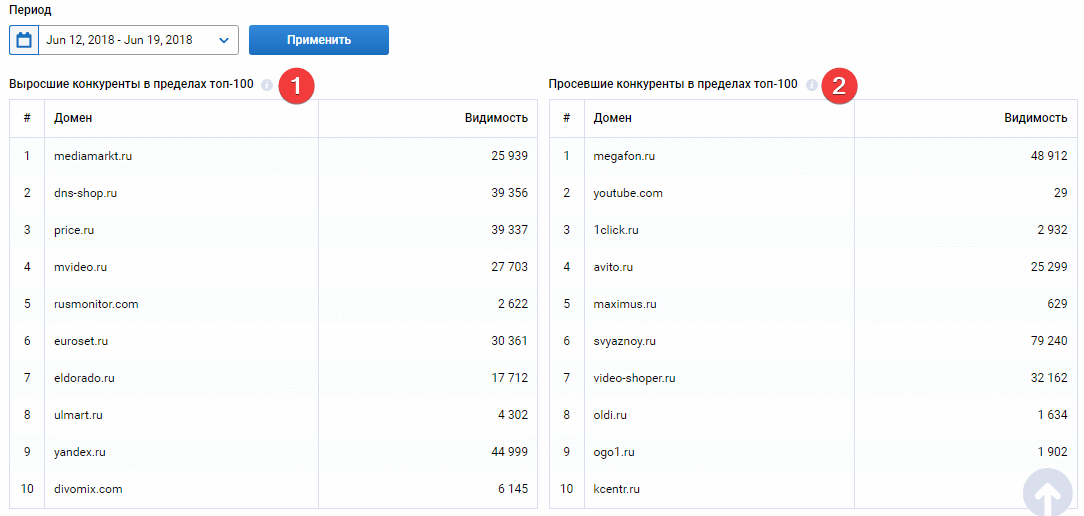This screenshot has width=1084, height=516.
Task: Click the Применить button
Action: 319,40
